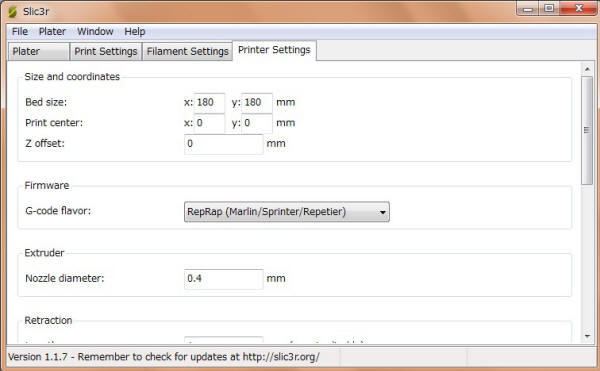The height and width of the screenshot is (371, 600).
Task: Open the Window menu
Action: pos(95,31)
